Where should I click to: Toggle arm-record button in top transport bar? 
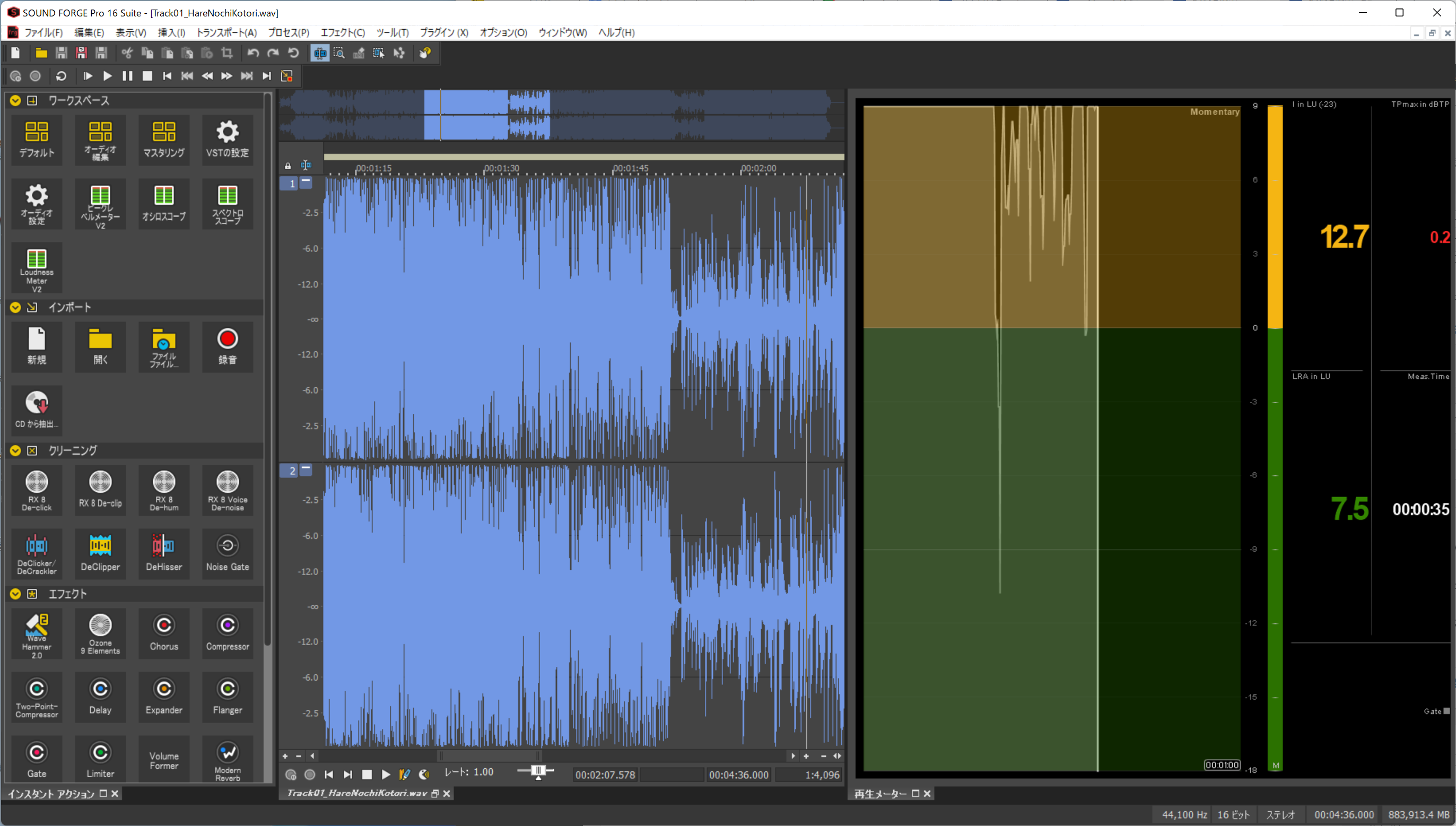tap(15, 76)
